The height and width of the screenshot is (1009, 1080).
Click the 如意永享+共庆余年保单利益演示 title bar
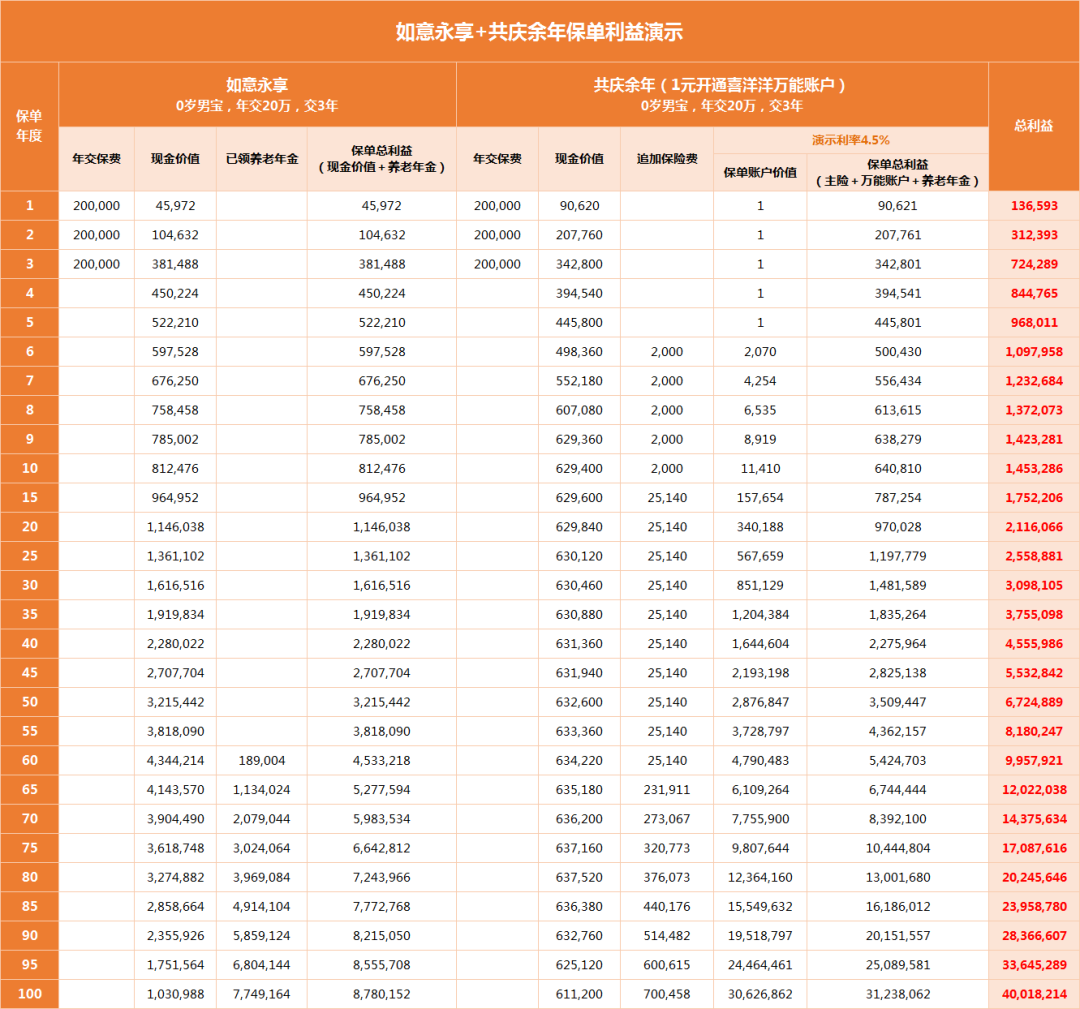540,31
